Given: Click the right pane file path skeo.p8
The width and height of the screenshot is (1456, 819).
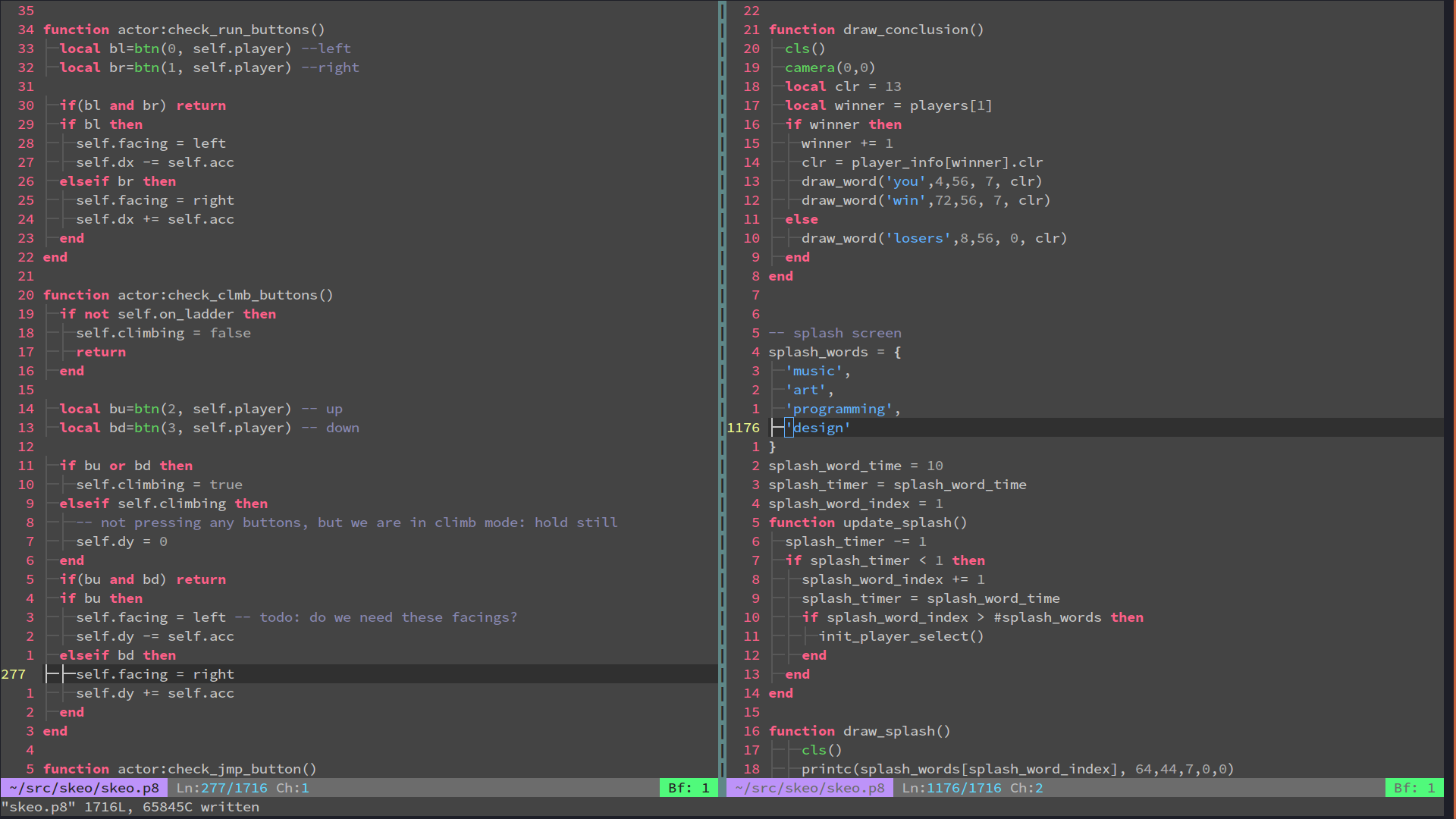Looking at the screenshot, I should (x=809, y=788).
